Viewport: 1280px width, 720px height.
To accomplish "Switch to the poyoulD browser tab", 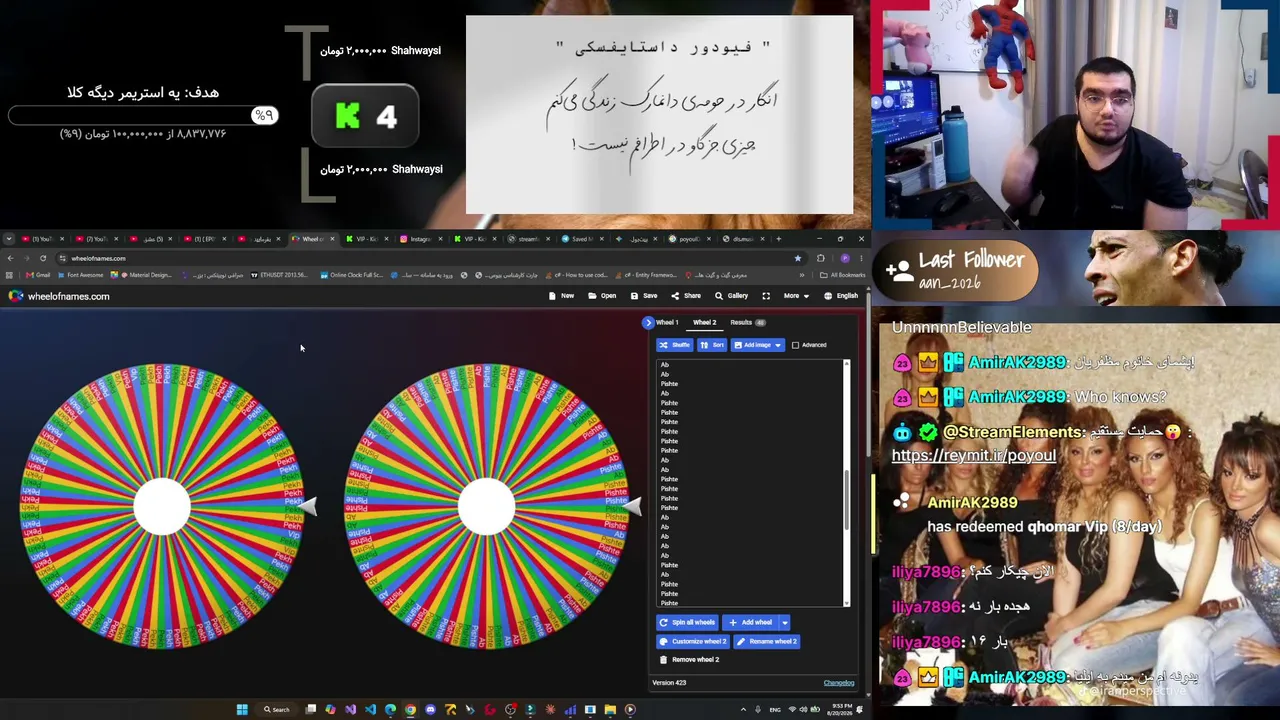I will (x=690, y=239).
